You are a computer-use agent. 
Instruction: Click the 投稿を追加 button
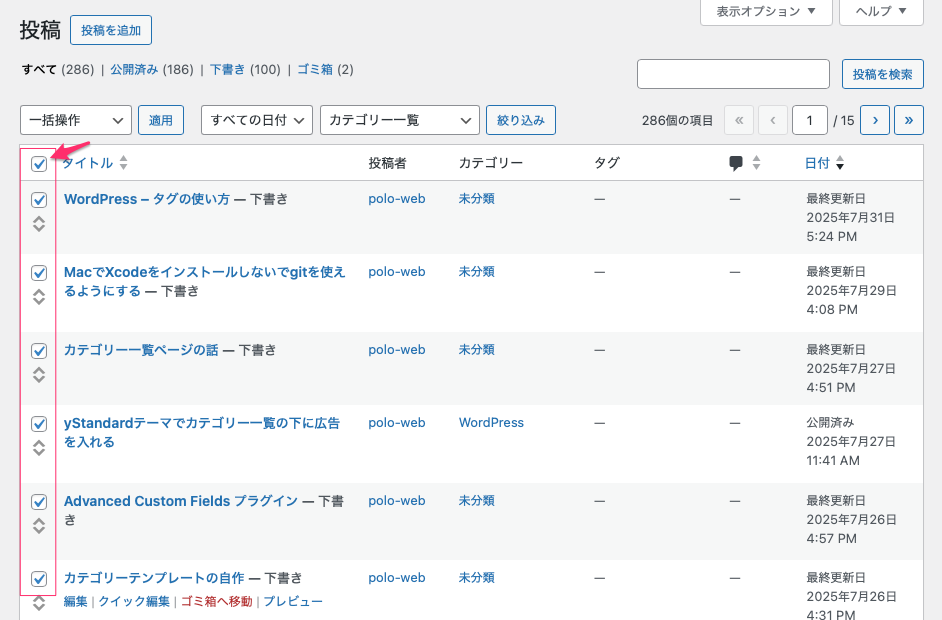coord(111,30)
